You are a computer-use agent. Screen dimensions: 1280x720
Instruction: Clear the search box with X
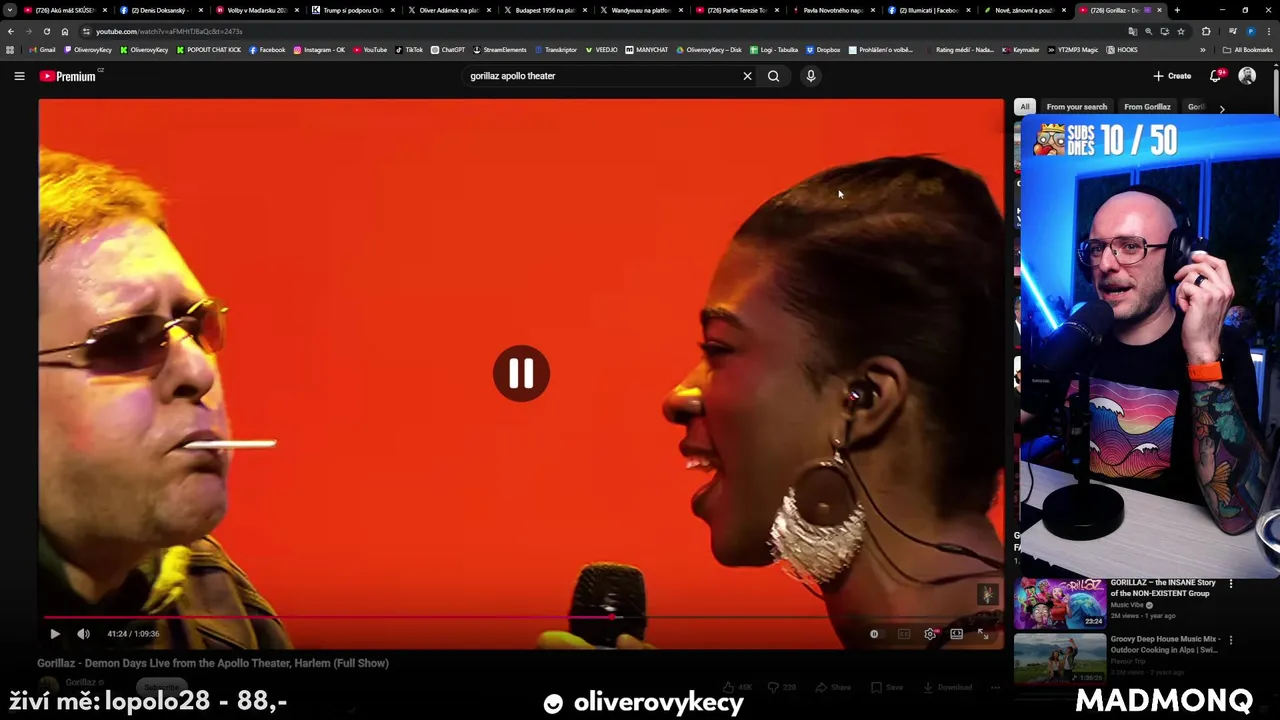747,76
